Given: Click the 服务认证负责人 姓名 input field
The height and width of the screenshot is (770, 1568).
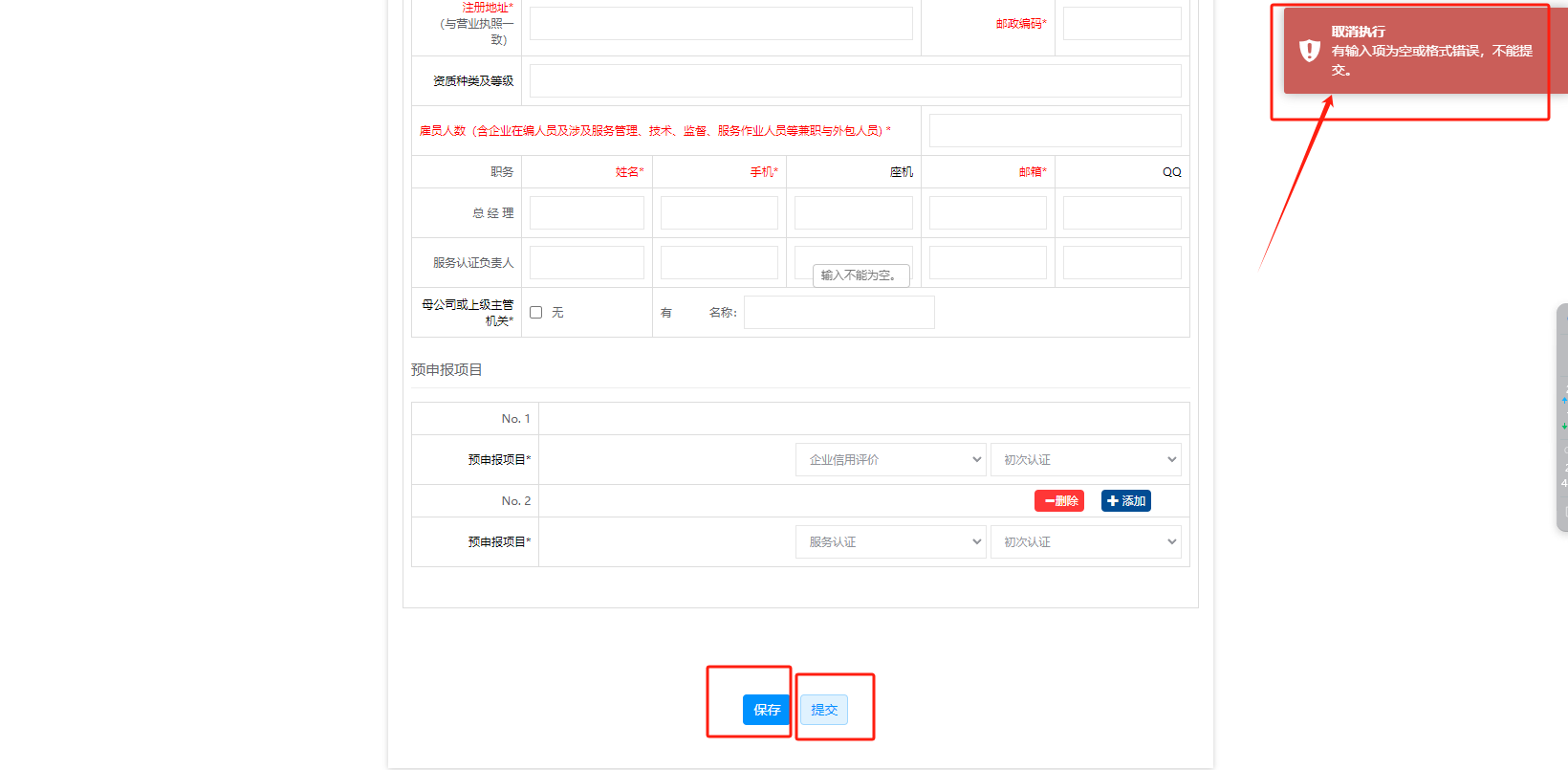Looking at the screenshot, I should pos(587,262).
